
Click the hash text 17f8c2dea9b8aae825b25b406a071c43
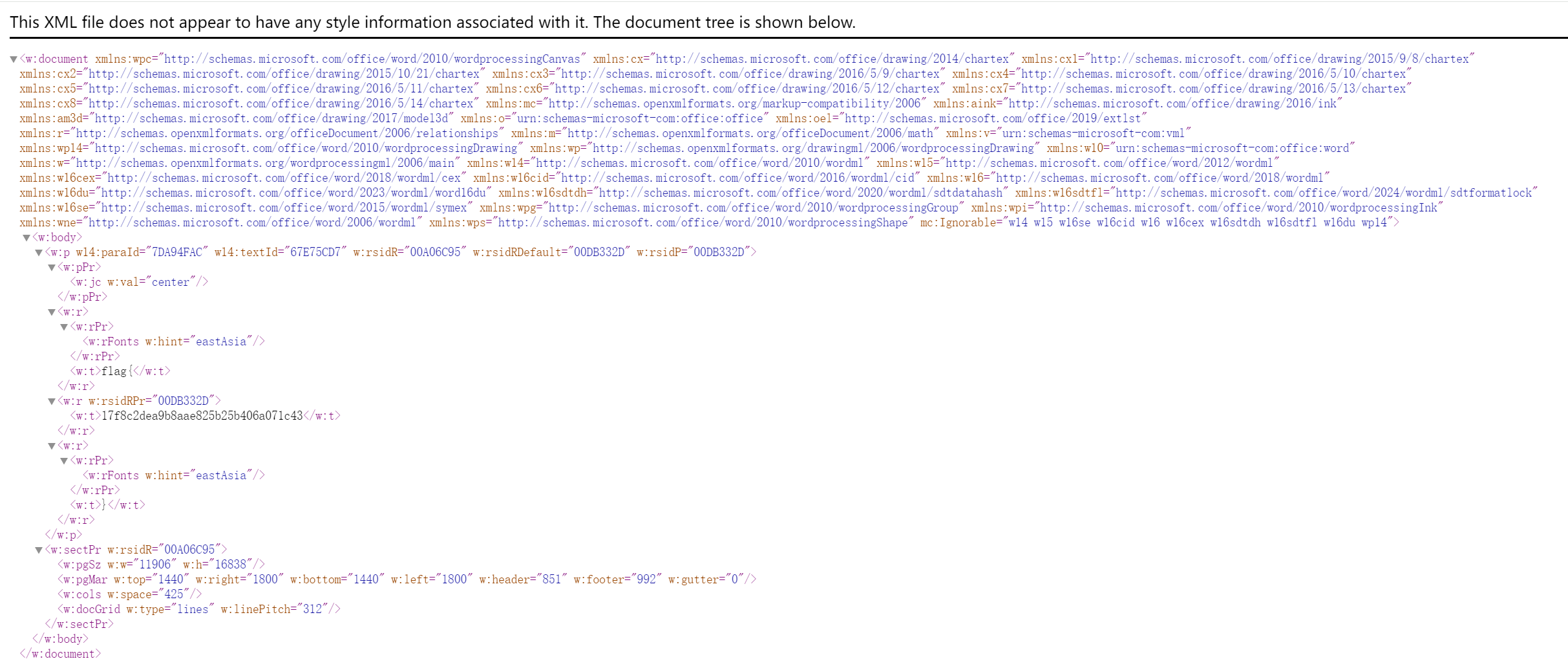click(202, 416)
